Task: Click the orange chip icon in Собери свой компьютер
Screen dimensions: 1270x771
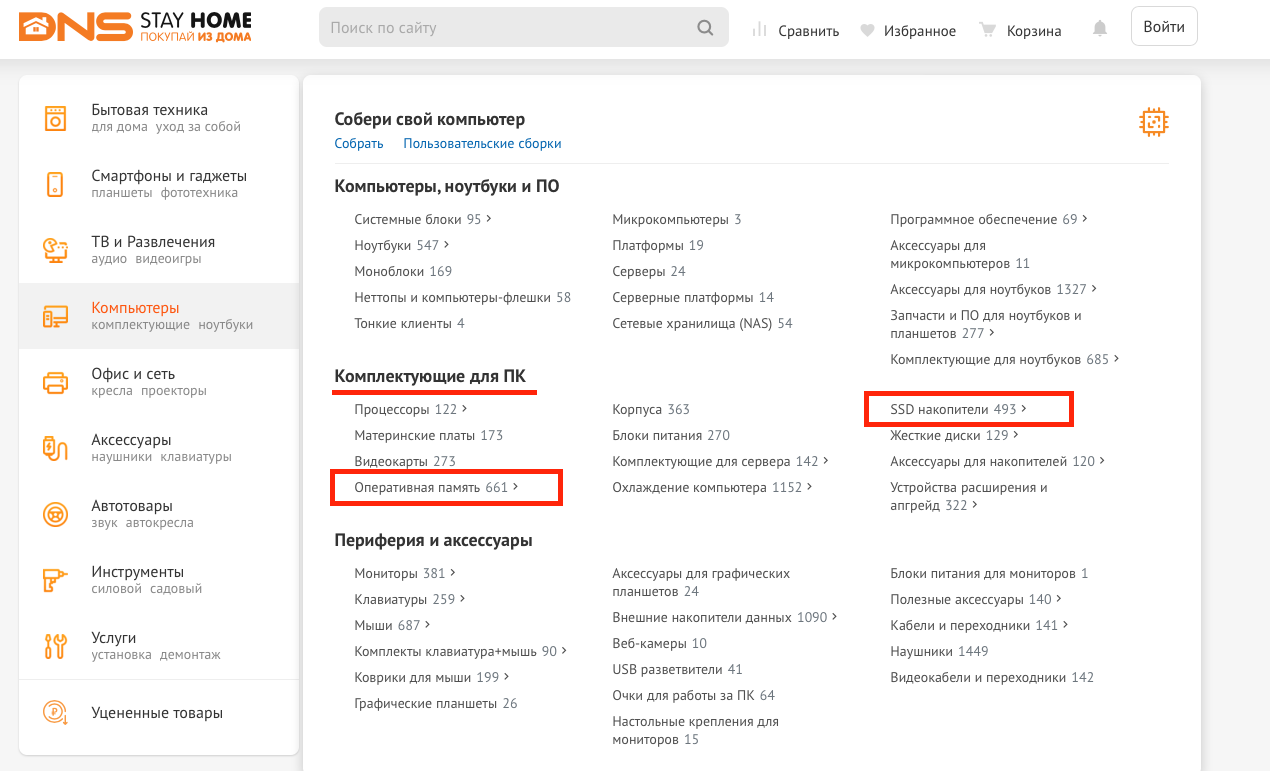Action: [x=1154, y=123]
